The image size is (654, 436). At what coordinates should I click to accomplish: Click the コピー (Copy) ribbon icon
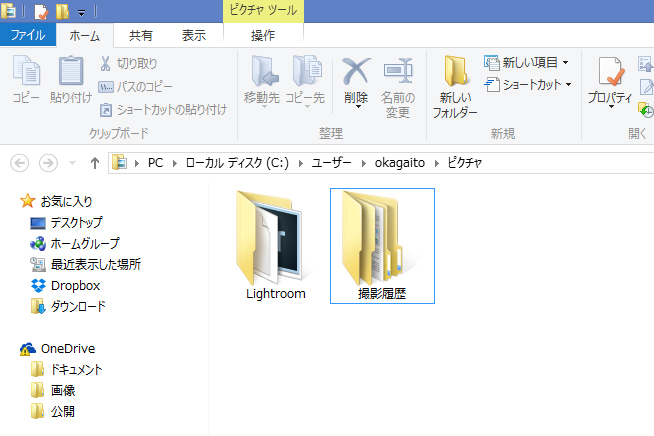point(26,79)
